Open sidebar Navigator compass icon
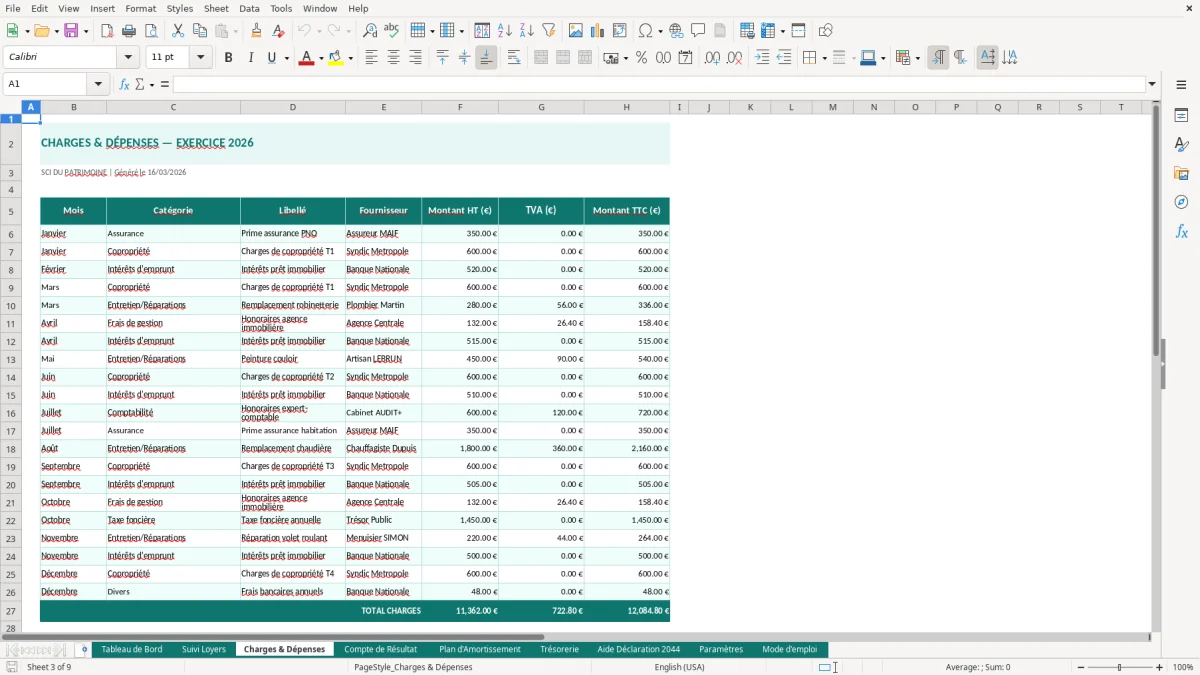 pyautogui.click(x=1181, y=202)
